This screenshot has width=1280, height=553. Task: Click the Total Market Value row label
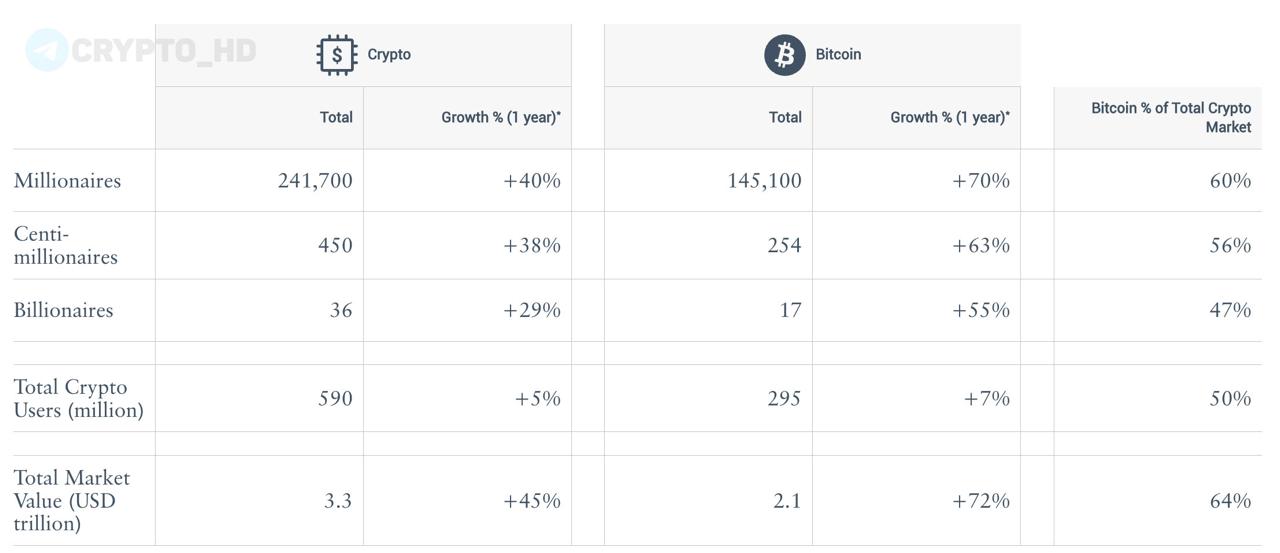(x=71, y=500)
